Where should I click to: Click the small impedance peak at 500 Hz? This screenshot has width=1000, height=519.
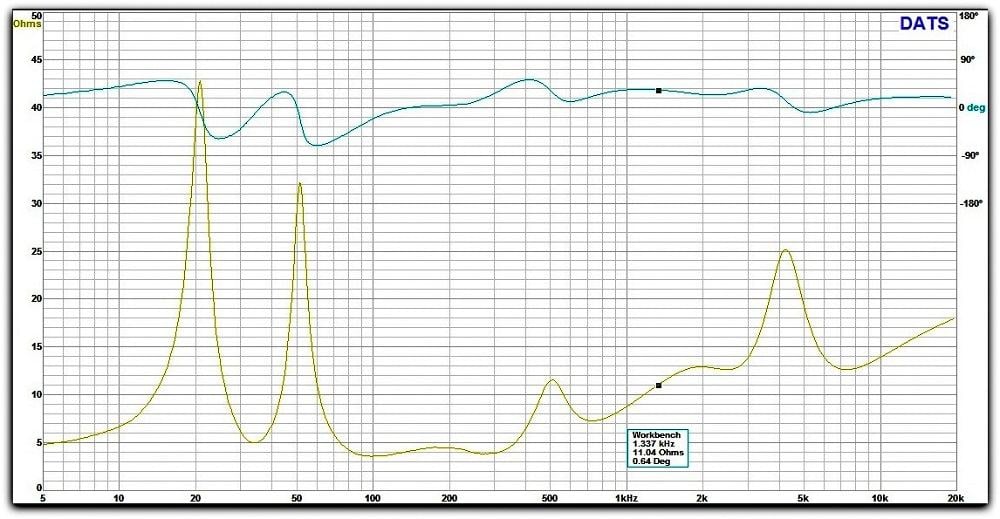click(551, 380)
